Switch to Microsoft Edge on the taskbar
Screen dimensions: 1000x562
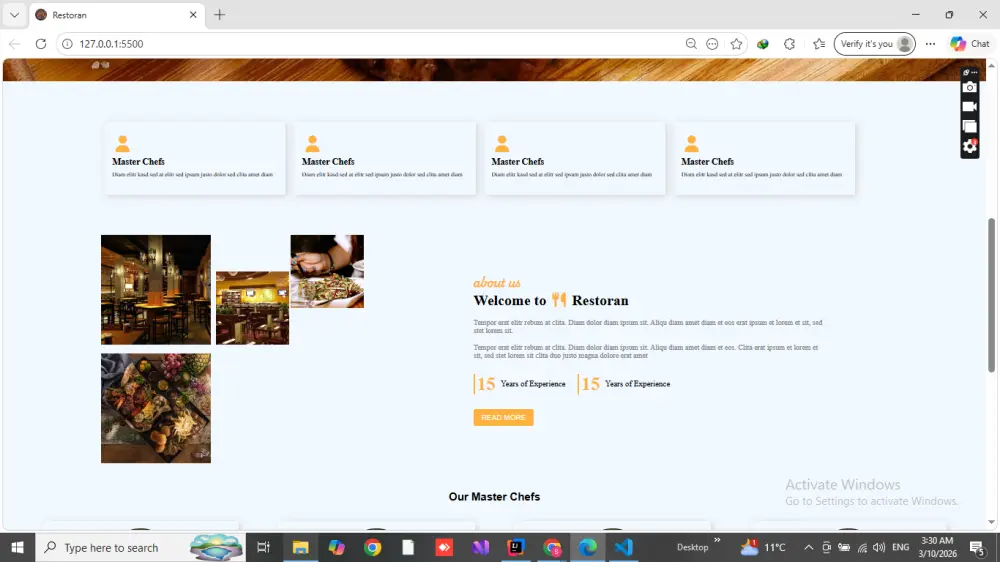(x=587, y=547)
